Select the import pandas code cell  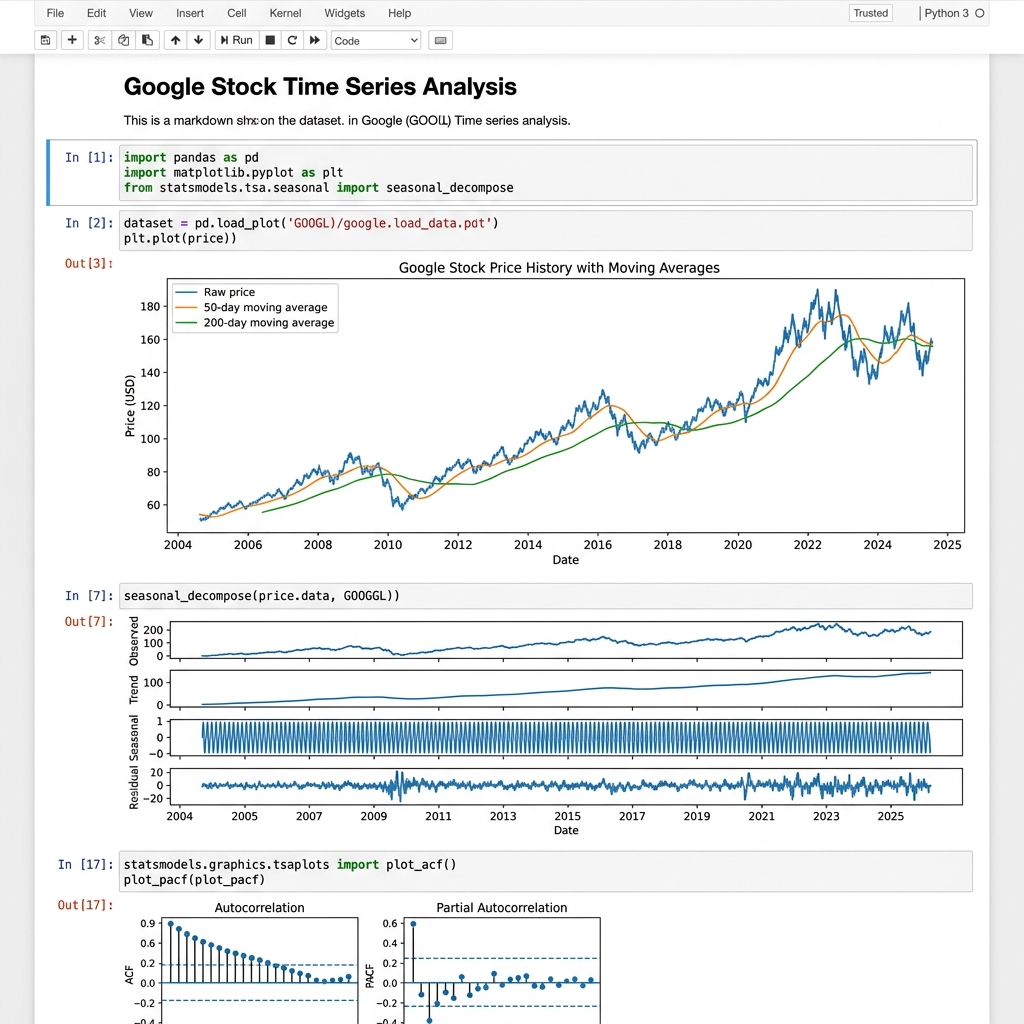(545, 172)
